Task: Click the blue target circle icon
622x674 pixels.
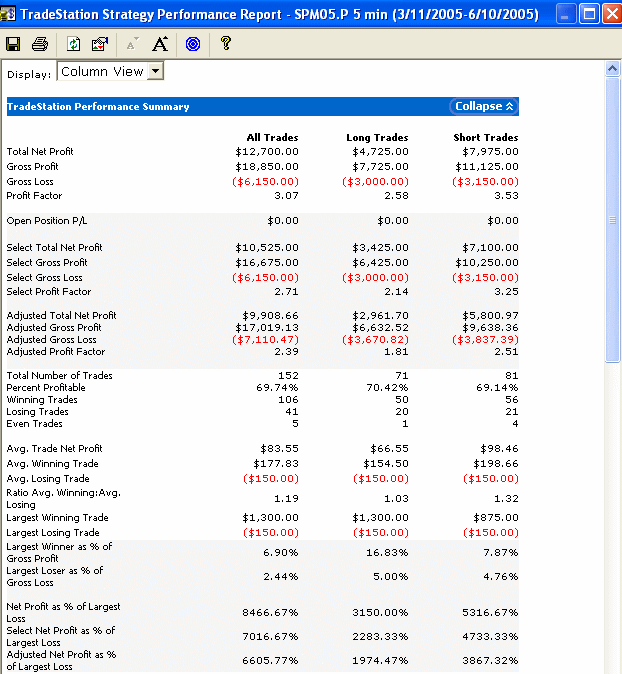Action: (x=193, y=44)
